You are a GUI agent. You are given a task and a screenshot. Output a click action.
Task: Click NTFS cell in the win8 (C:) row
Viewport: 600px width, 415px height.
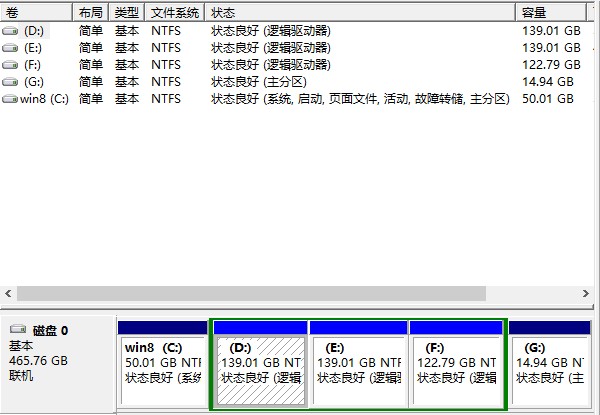pos(166,99)
